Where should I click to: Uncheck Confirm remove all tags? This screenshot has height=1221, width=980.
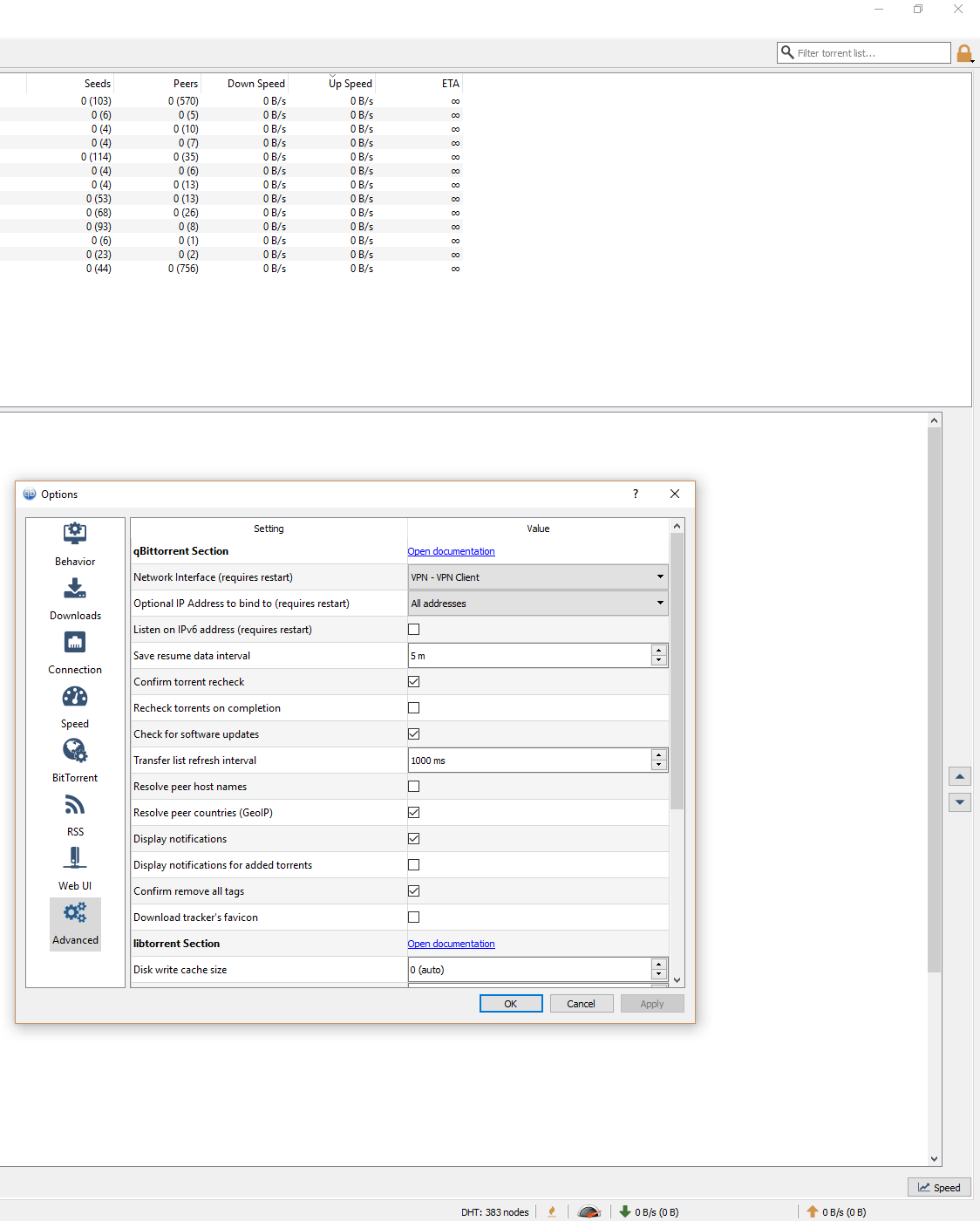tap(414, 891)
